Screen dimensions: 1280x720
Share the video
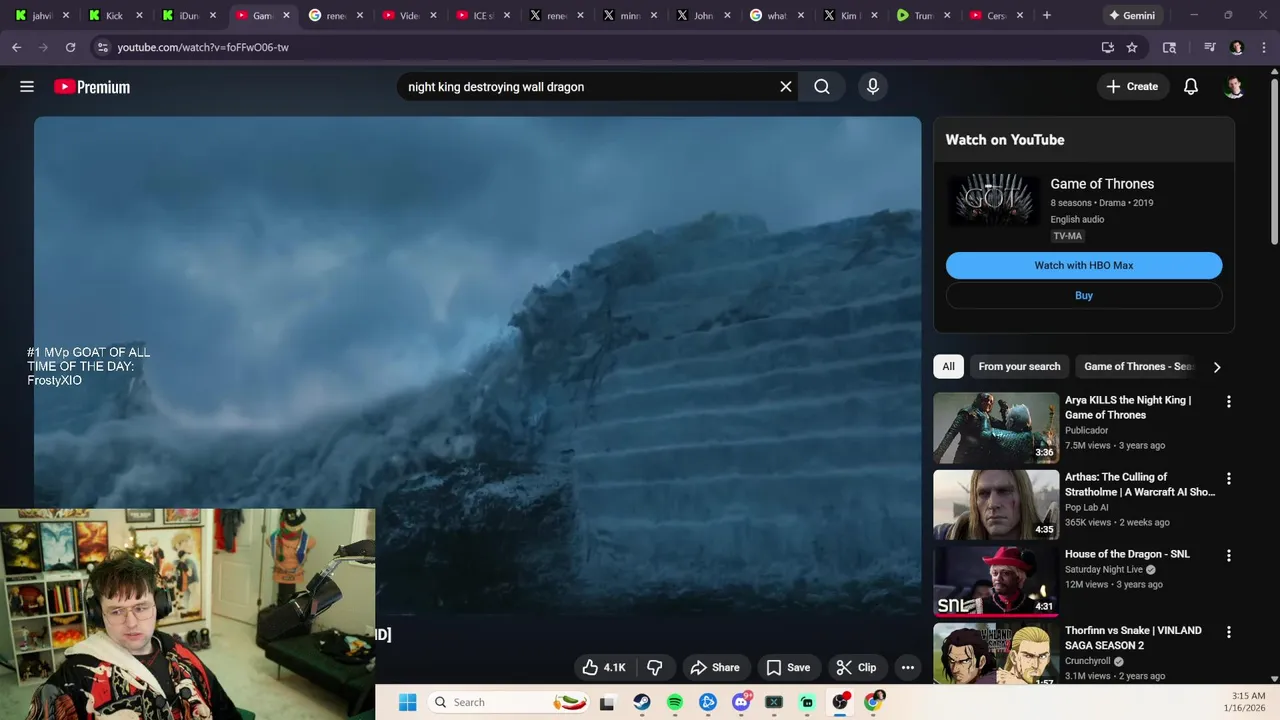tap(715, 668)
